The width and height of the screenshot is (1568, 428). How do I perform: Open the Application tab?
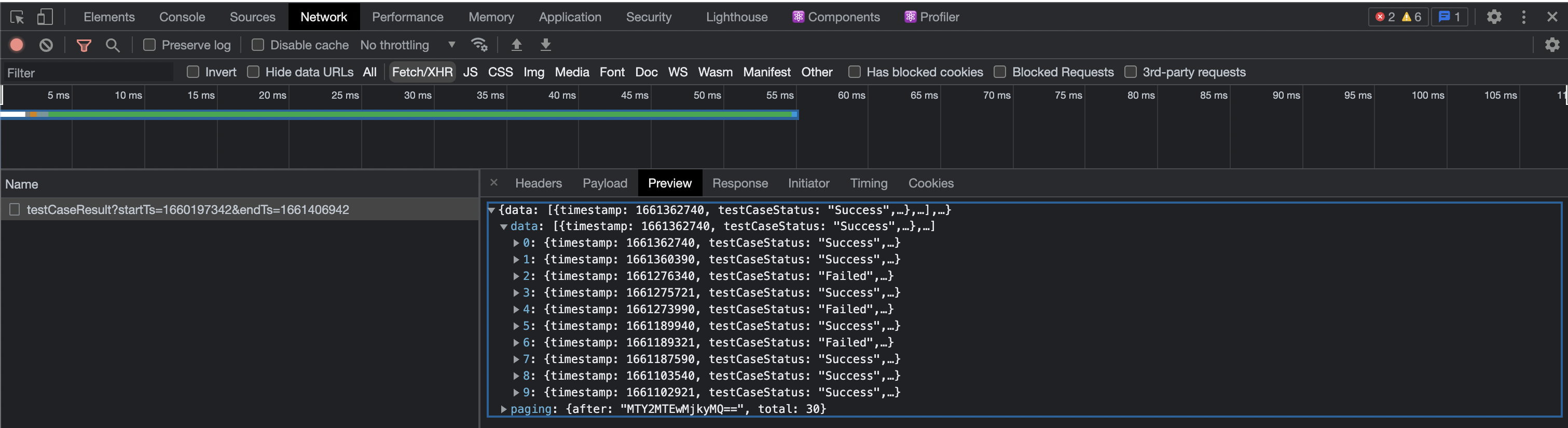click(x=570, y=17)
